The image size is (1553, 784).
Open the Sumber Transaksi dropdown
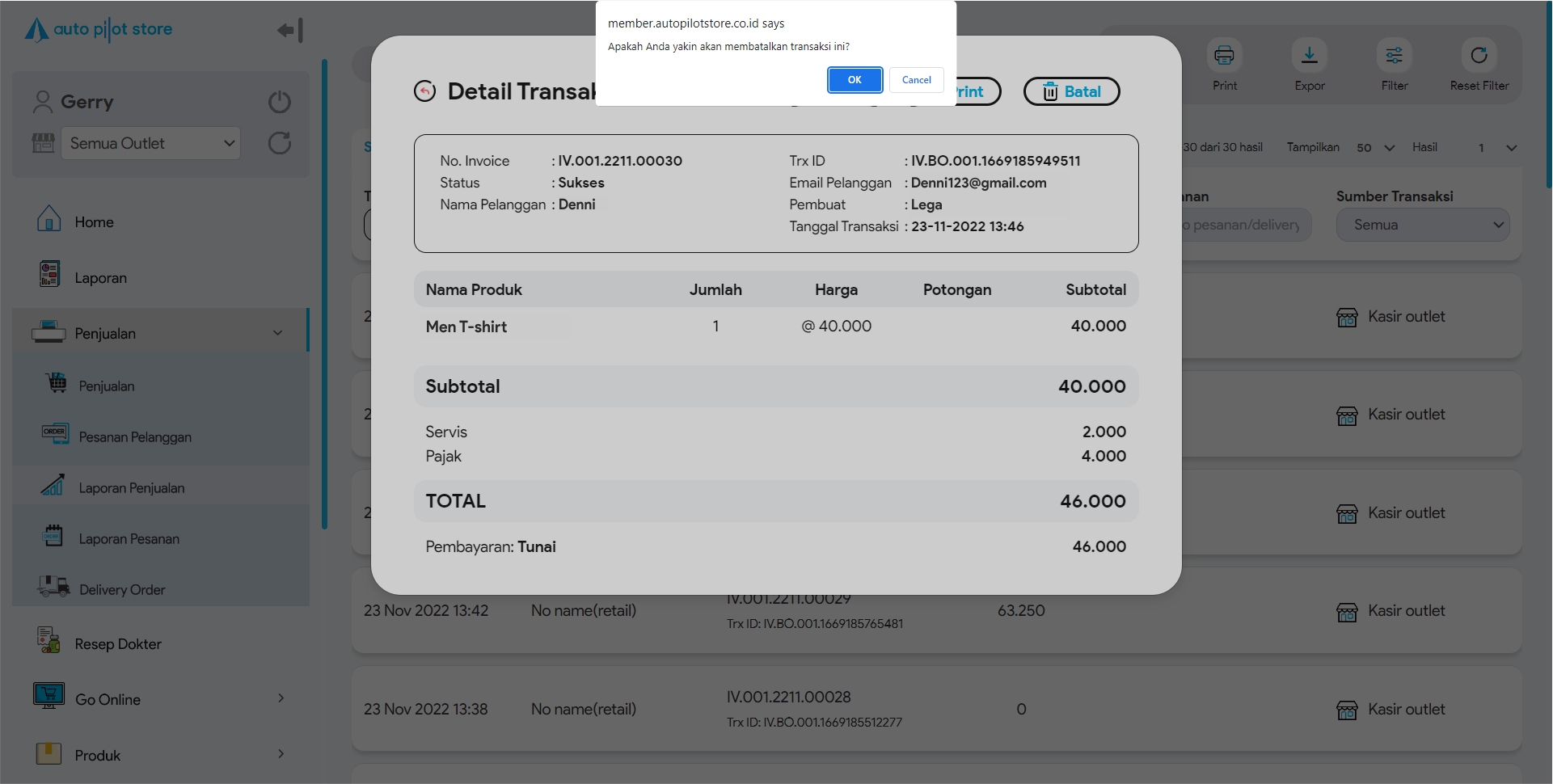pyautogui.click(x=1422, y=225)
